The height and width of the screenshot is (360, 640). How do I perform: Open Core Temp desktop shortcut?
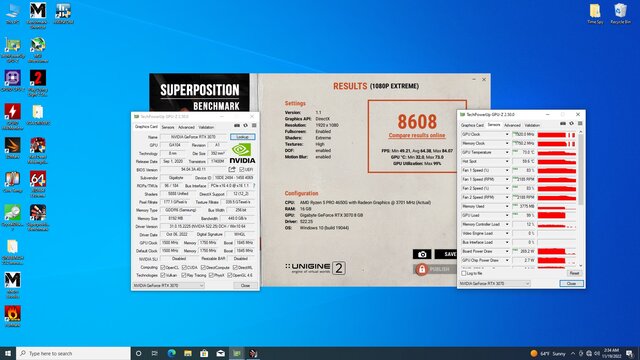pos(13,182)
